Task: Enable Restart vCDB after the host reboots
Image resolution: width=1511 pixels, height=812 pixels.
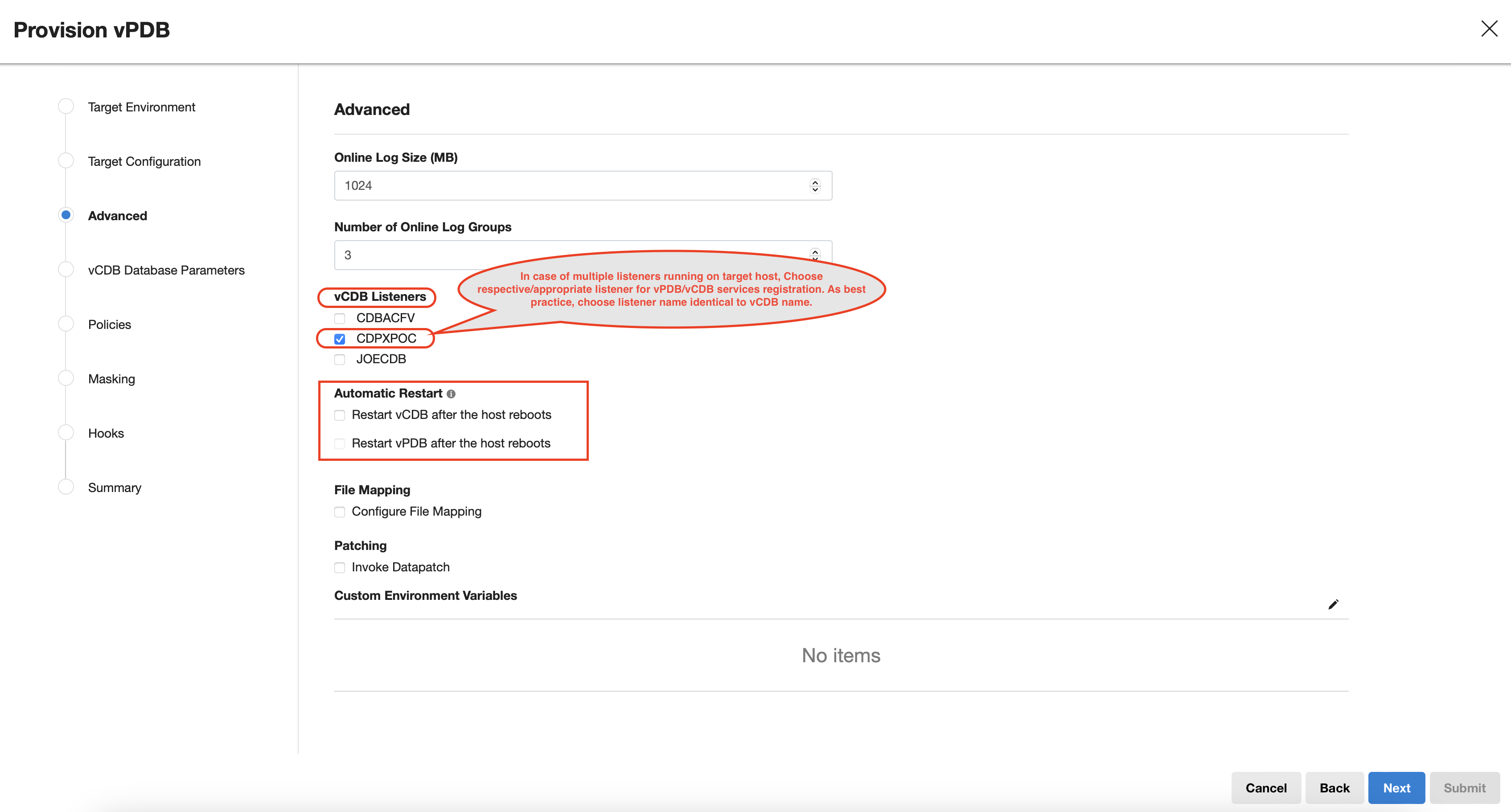Action: (340, 415)
